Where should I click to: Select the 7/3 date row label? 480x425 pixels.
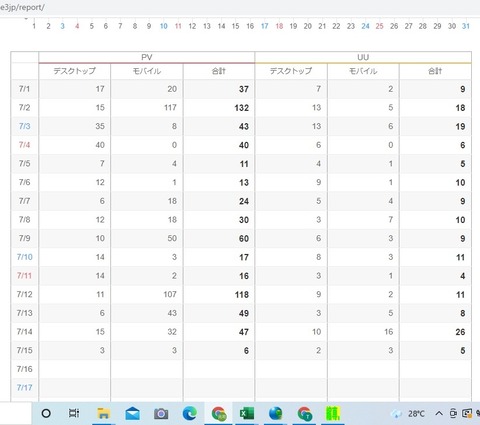pos(24,126)
